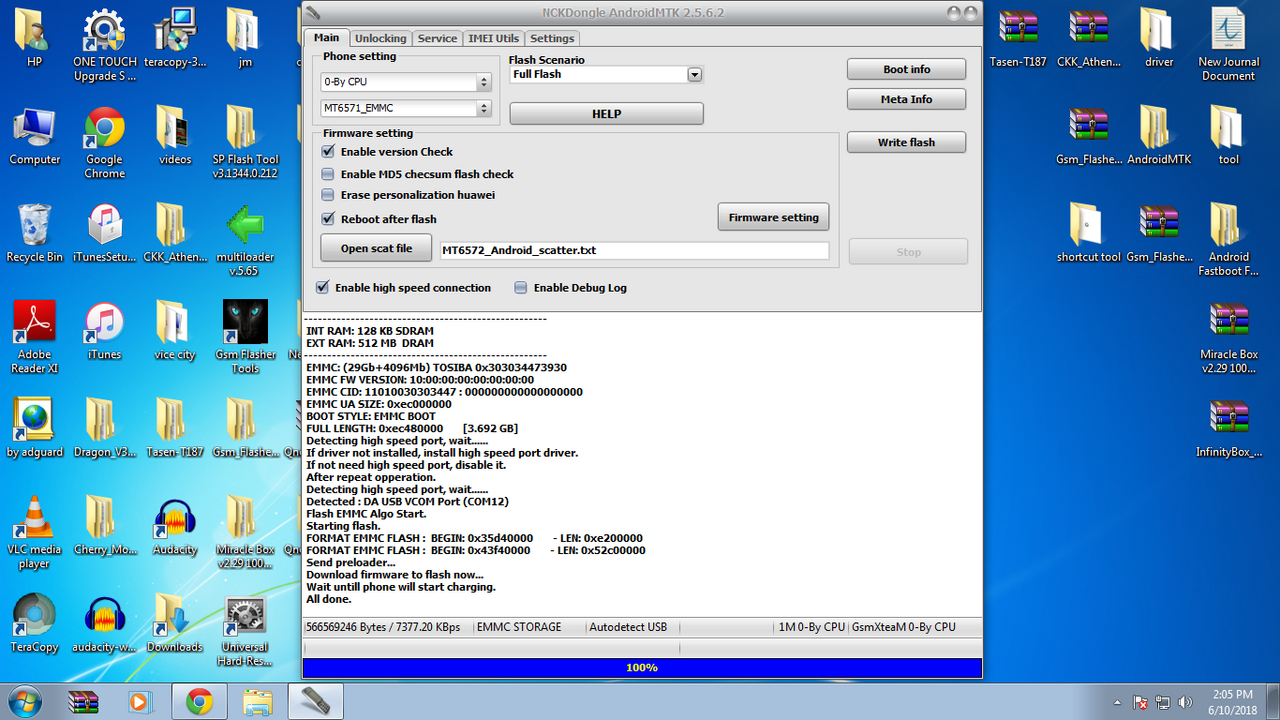Screen dimensions: 1280x720
Task: Open the Windows Start menu
Action: 24,701
